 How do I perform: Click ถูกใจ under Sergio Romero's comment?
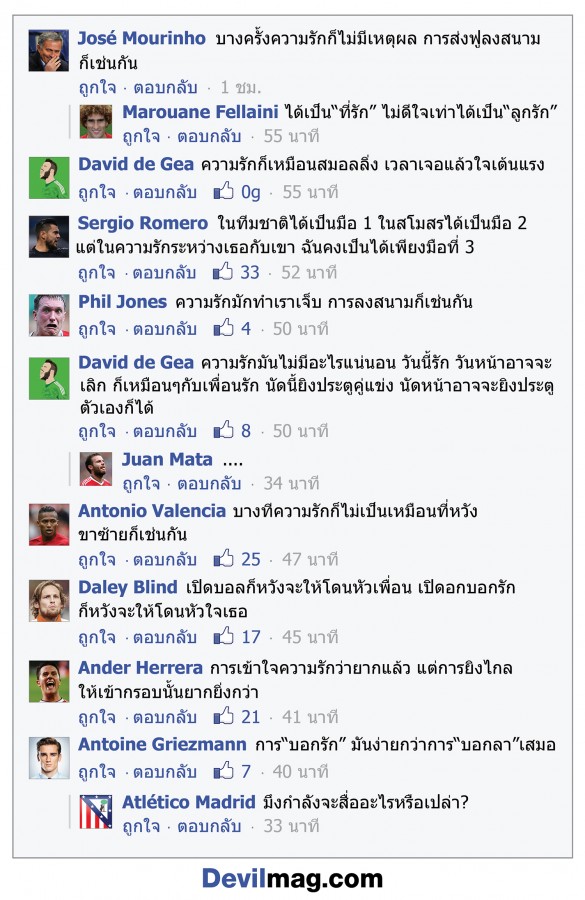pyautogui.click(x=97, y=272)
